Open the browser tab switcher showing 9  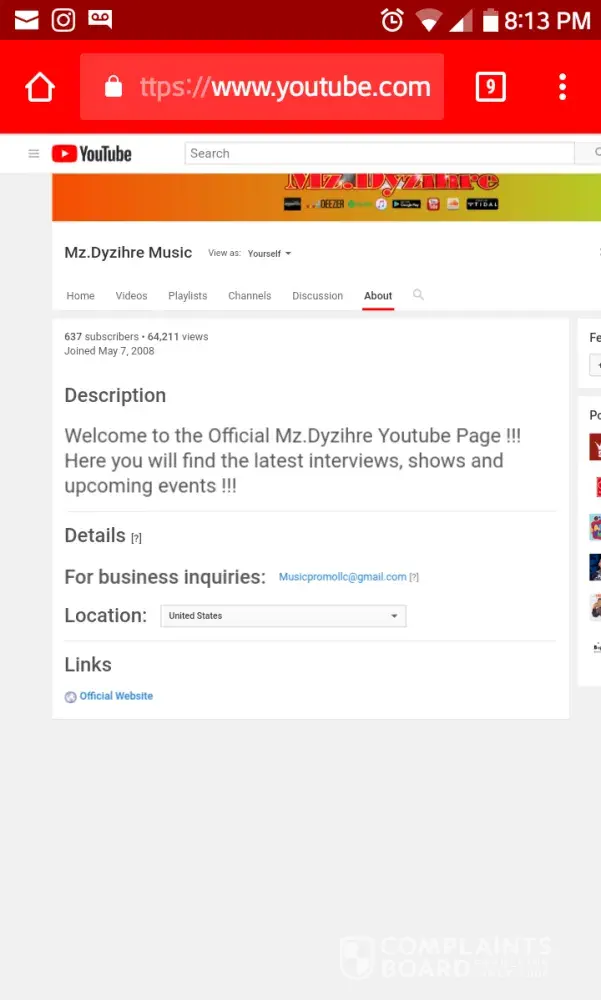pyautogui.click(x=490, y=87)
